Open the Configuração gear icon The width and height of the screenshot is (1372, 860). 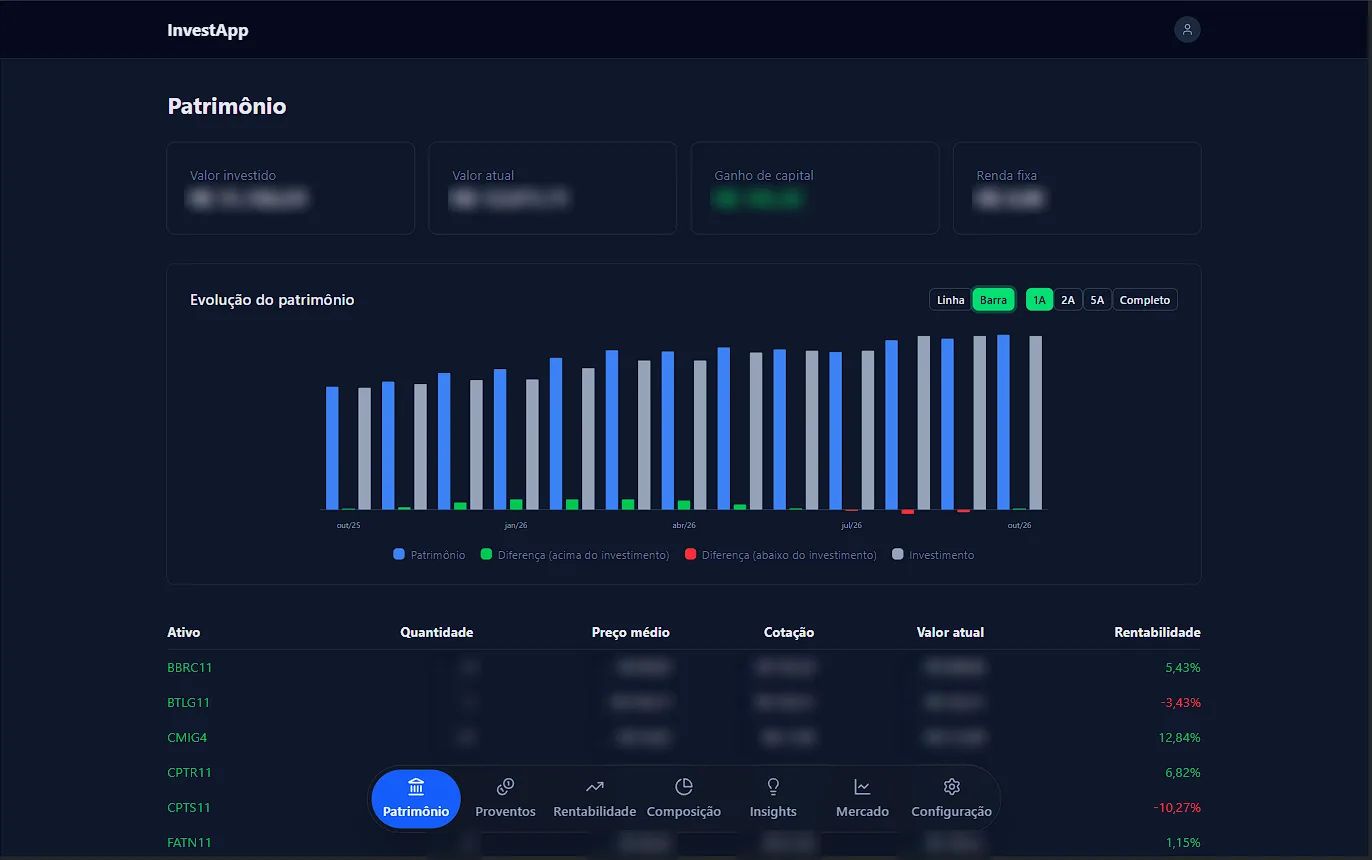(x=951, y=786)
